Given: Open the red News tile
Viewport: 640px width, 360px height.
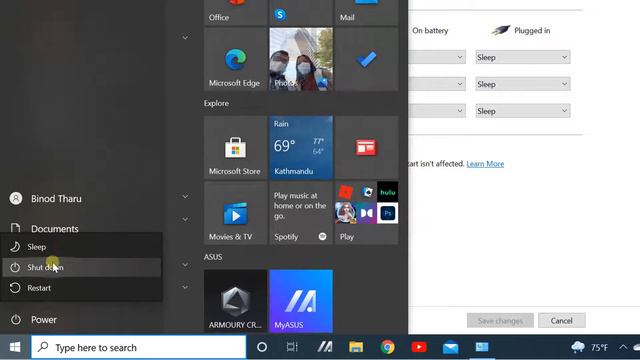Looking at the screenshot, I should (x=366, y=147).
